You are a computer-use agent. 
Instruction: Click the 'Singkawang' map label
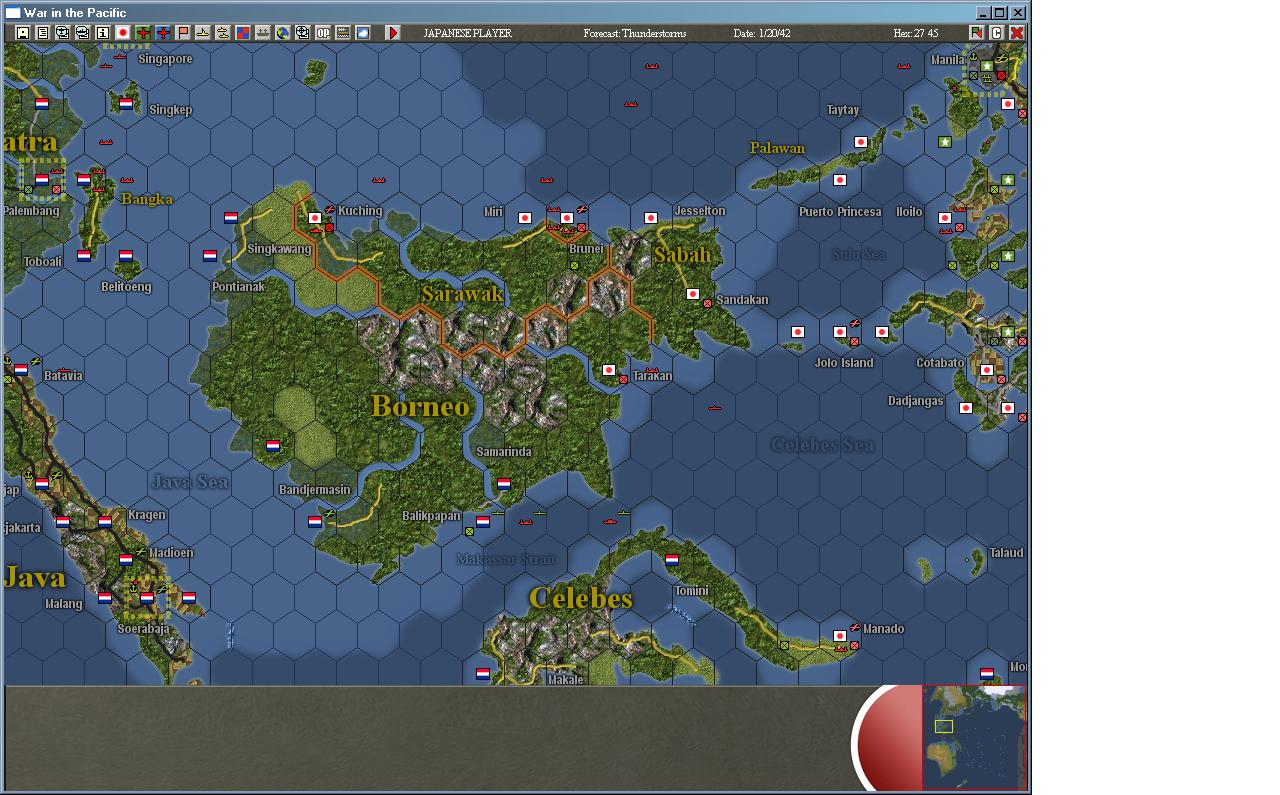pyautogui.click(x=279, y=249)
